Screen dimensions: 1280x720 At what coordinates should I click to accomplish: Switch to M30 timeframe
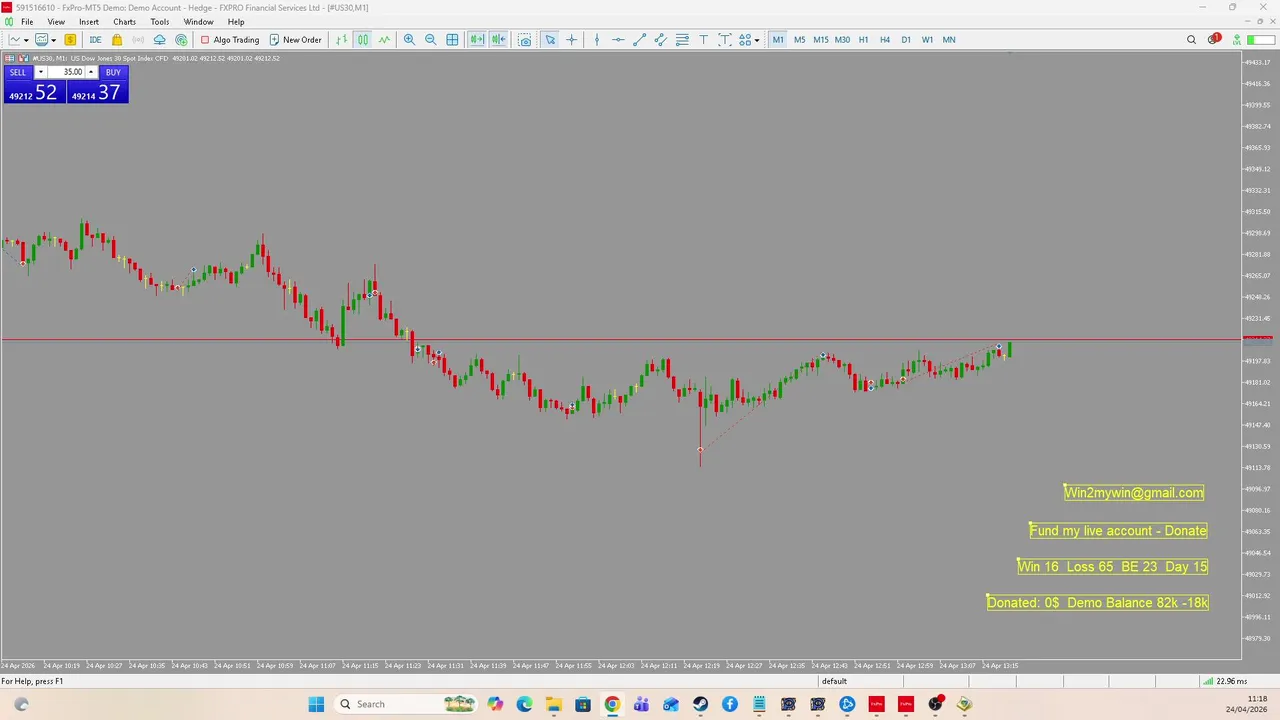coord(842,40)
